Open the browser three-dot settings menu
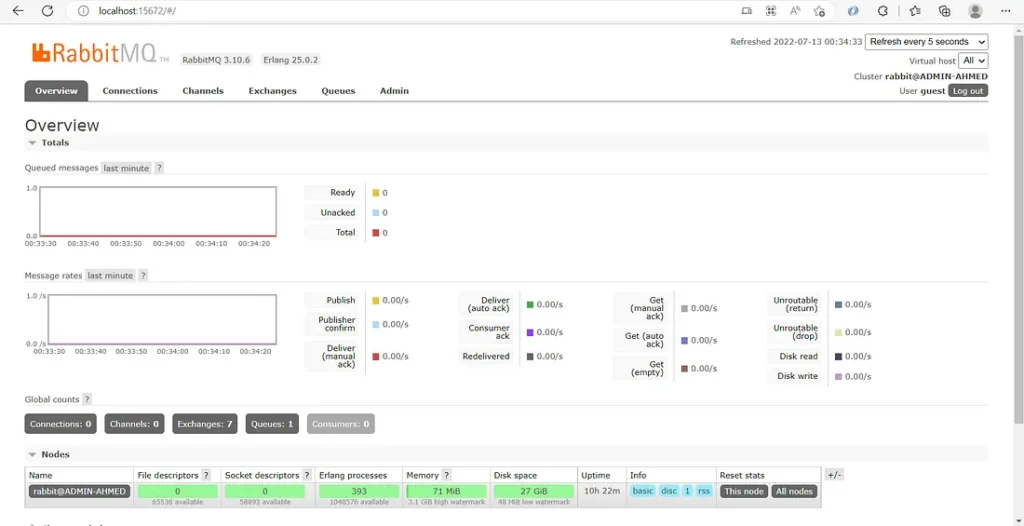 [1005, 11]
